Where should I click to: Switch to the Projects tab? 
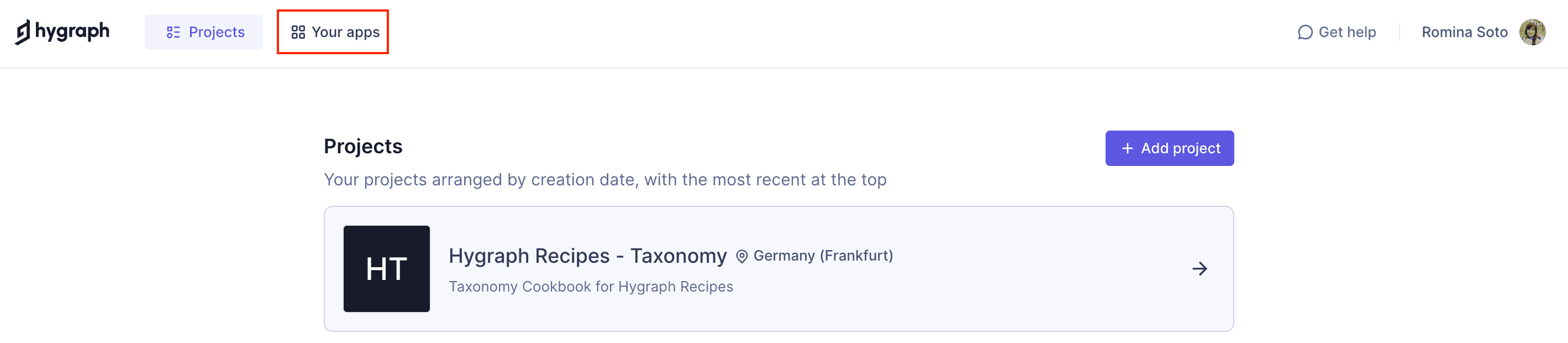(x=204, y=32)
